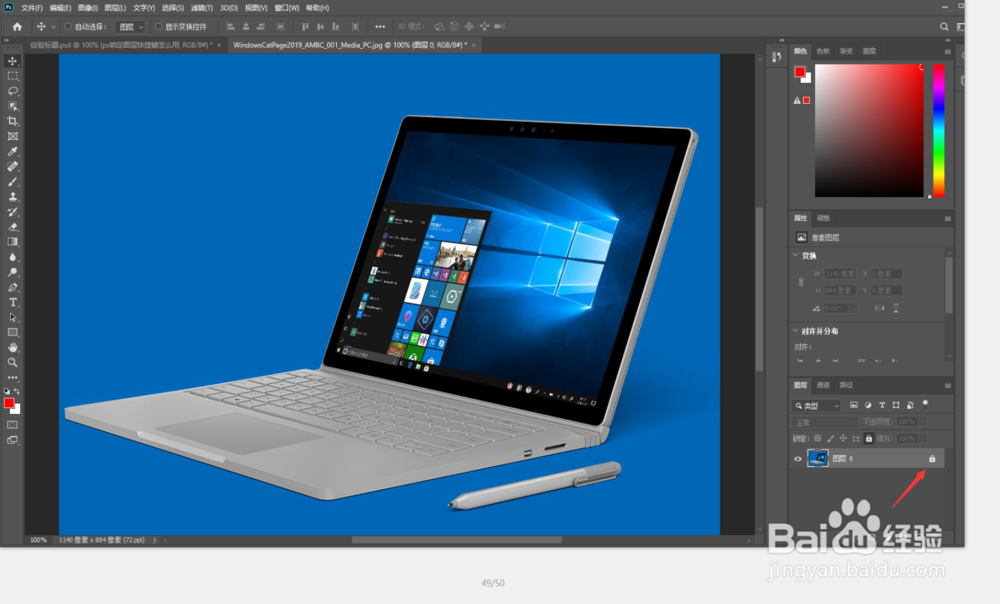Select the Object Selection tool
The image size is (1000, 604).
(12, 106)
